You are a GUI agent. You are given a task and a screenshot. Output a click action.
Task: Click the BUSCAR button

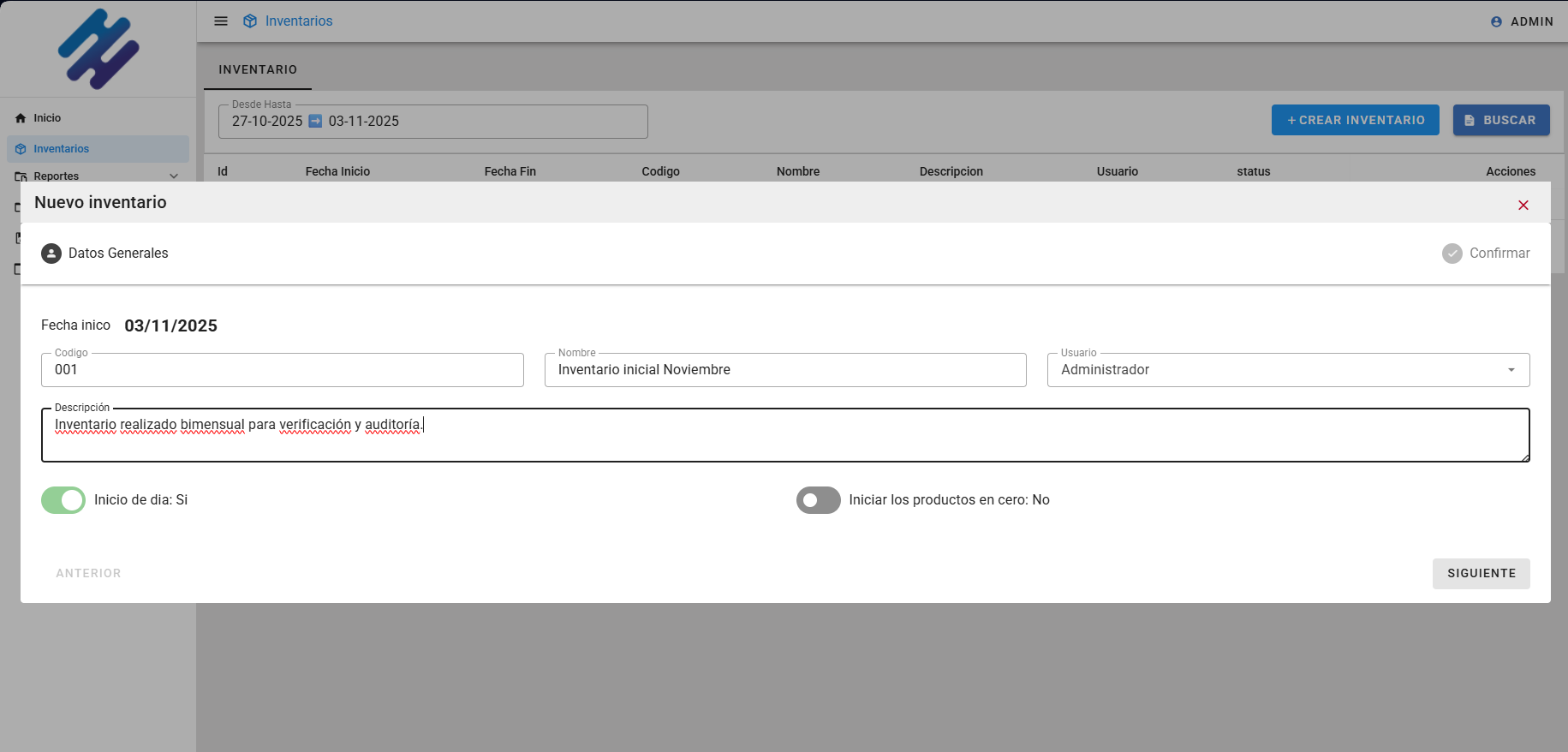(x=1500, y=121)
